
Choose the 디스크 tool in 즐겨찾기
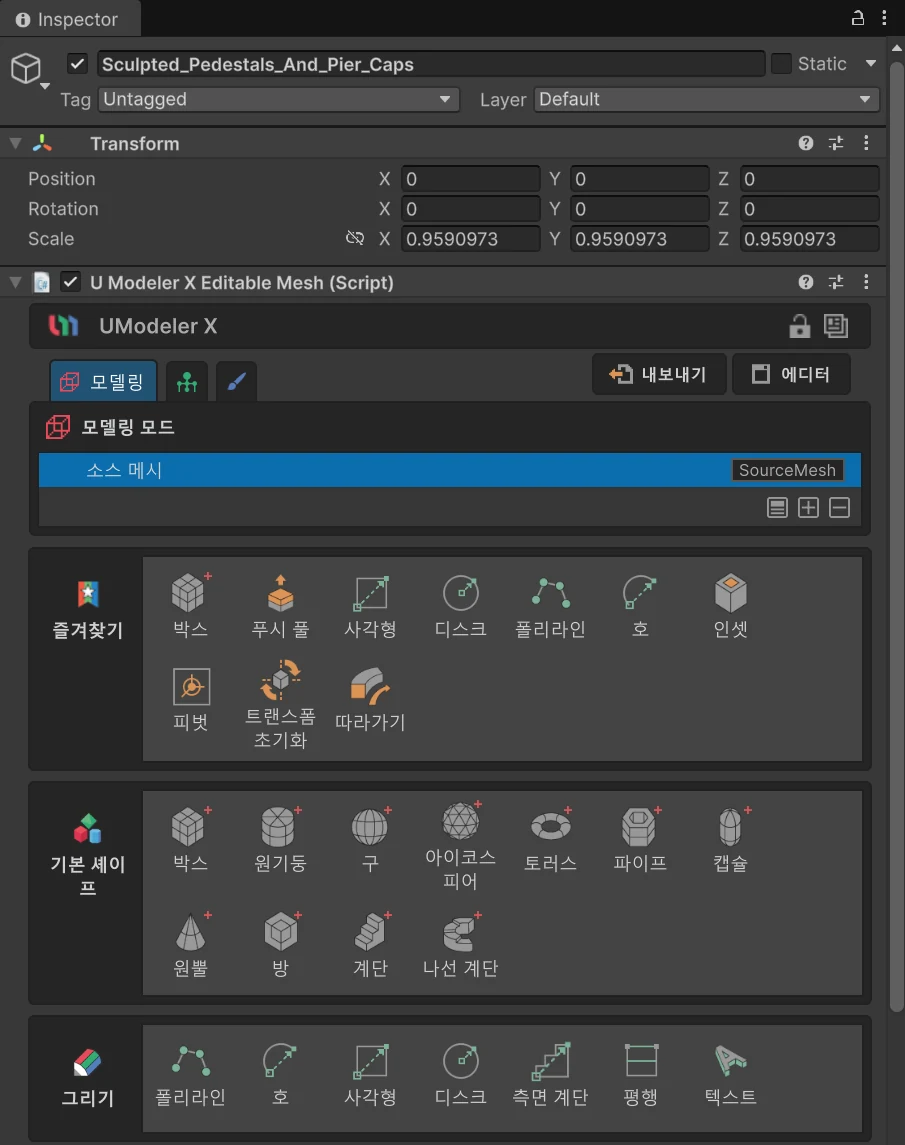click(x=460, y=606)
